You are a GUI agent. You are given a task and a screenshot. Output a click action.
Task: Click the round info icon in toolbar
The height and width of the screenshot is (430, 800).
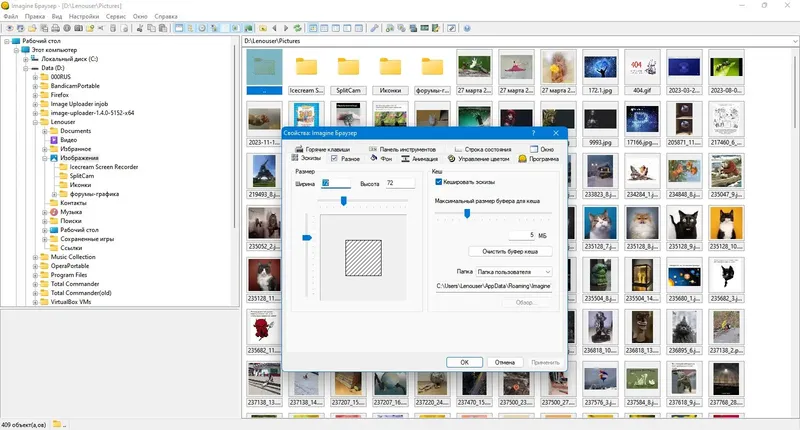67,28
